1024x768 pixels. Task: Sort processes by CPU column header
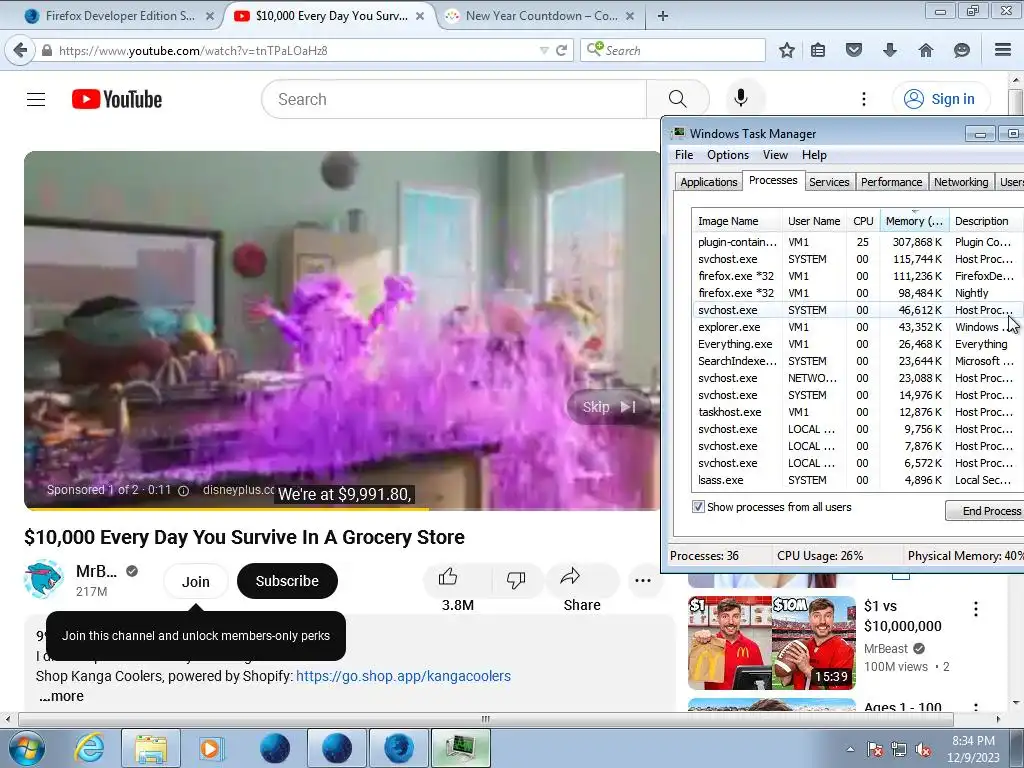tap(863, 221)
